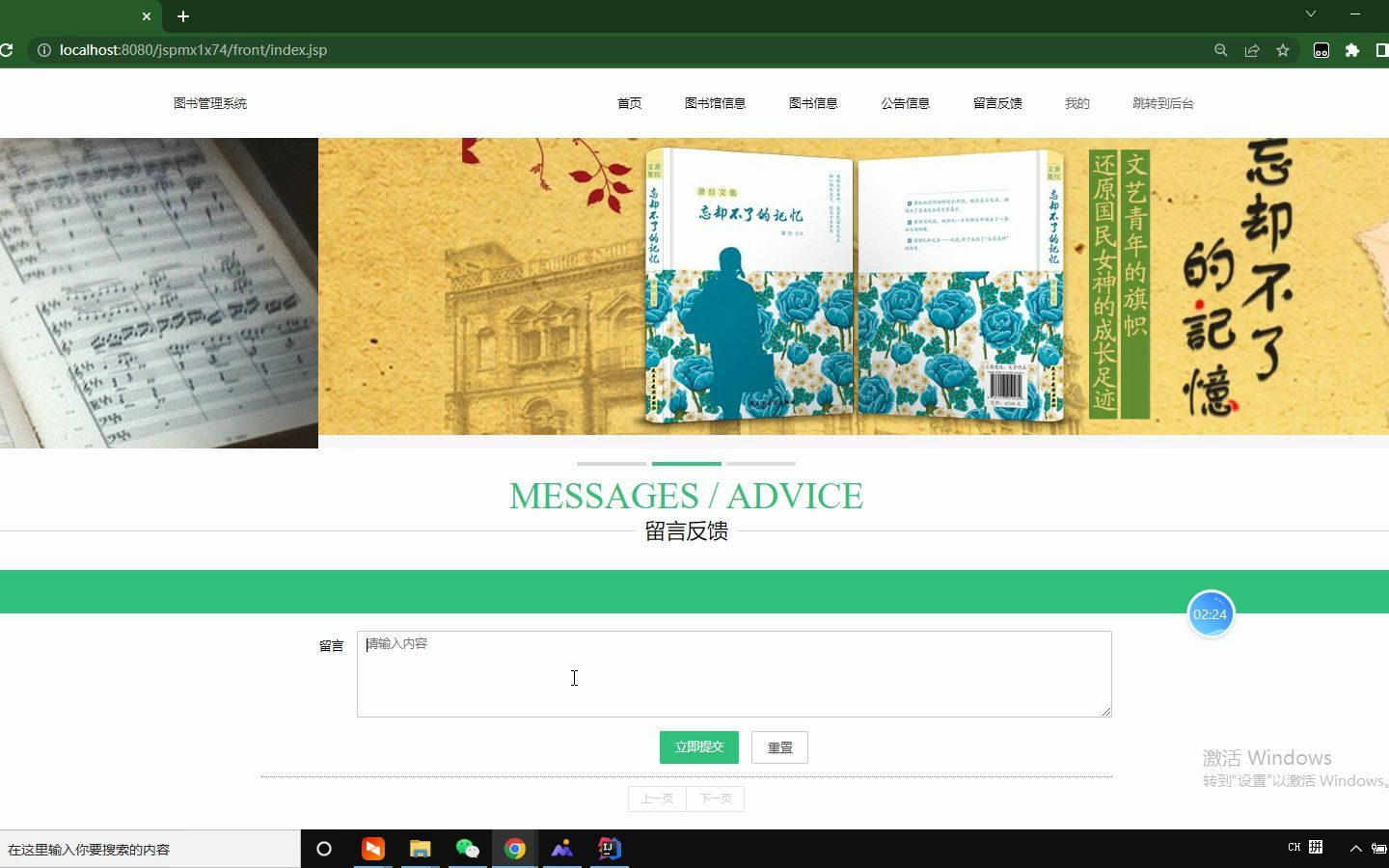Open a new browser tab

pyautogui.click(x=183, y=16)
